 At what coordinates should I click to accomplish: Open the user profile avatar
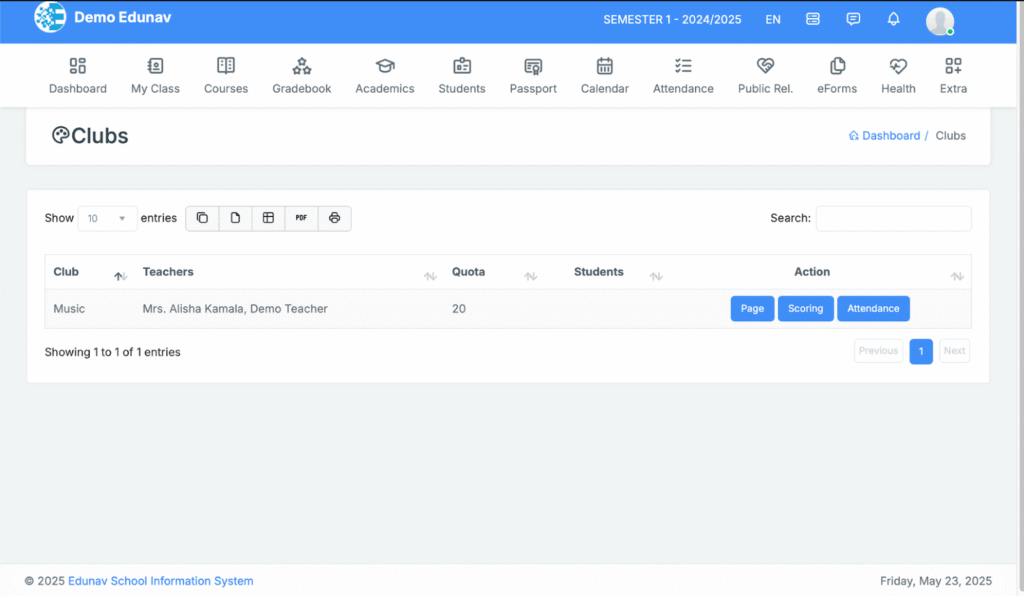coord(939,20)
